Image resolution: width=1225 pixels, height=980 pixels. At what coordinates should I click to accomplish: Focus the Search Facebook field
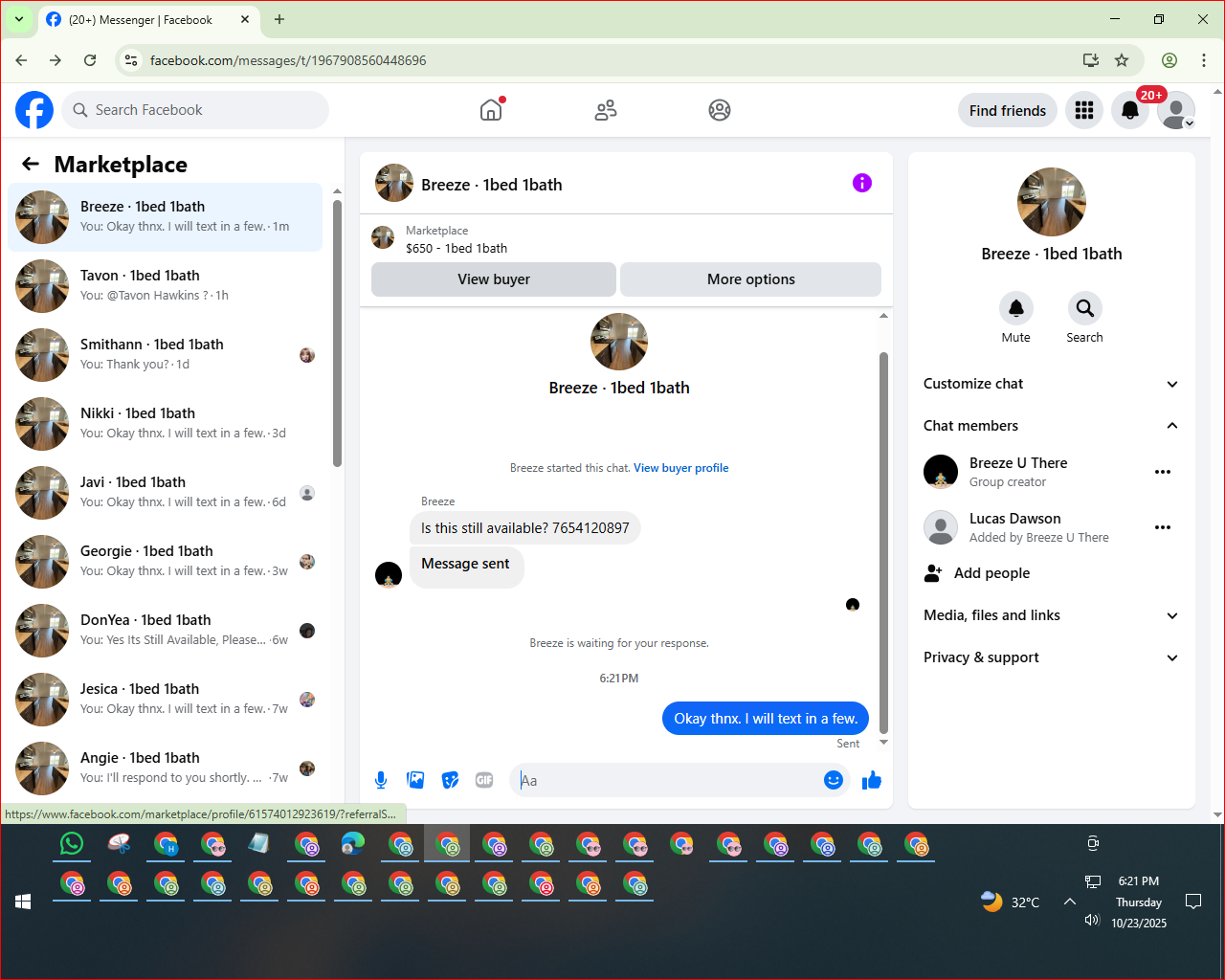click(195, 110)
